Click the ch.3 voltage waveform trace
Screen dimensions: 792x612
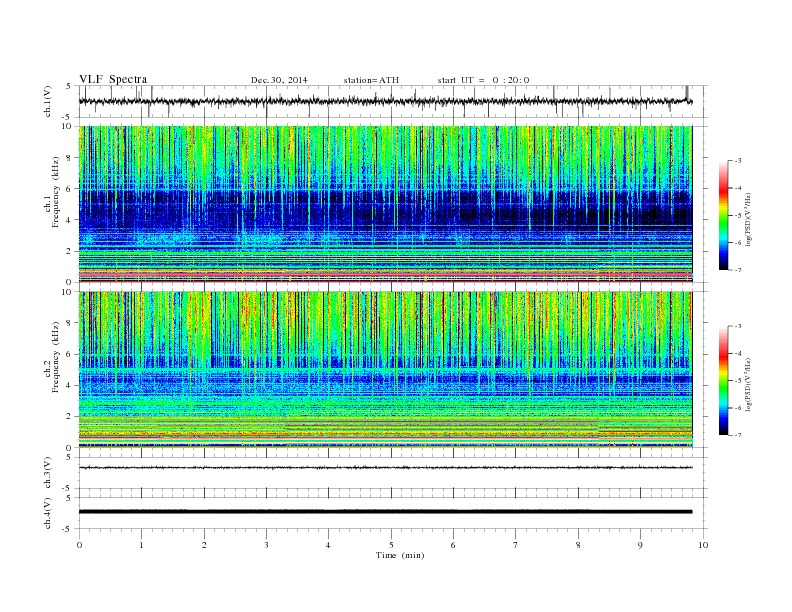[385, 468]
